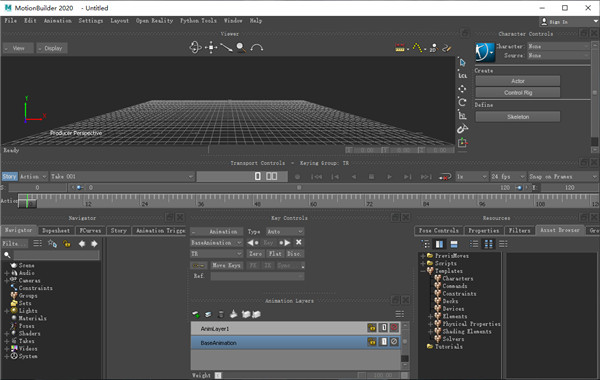Image resolution: width=600 pixels, height=380 pixels.
Task: Click the Zero key button
Action: point(255,254)
